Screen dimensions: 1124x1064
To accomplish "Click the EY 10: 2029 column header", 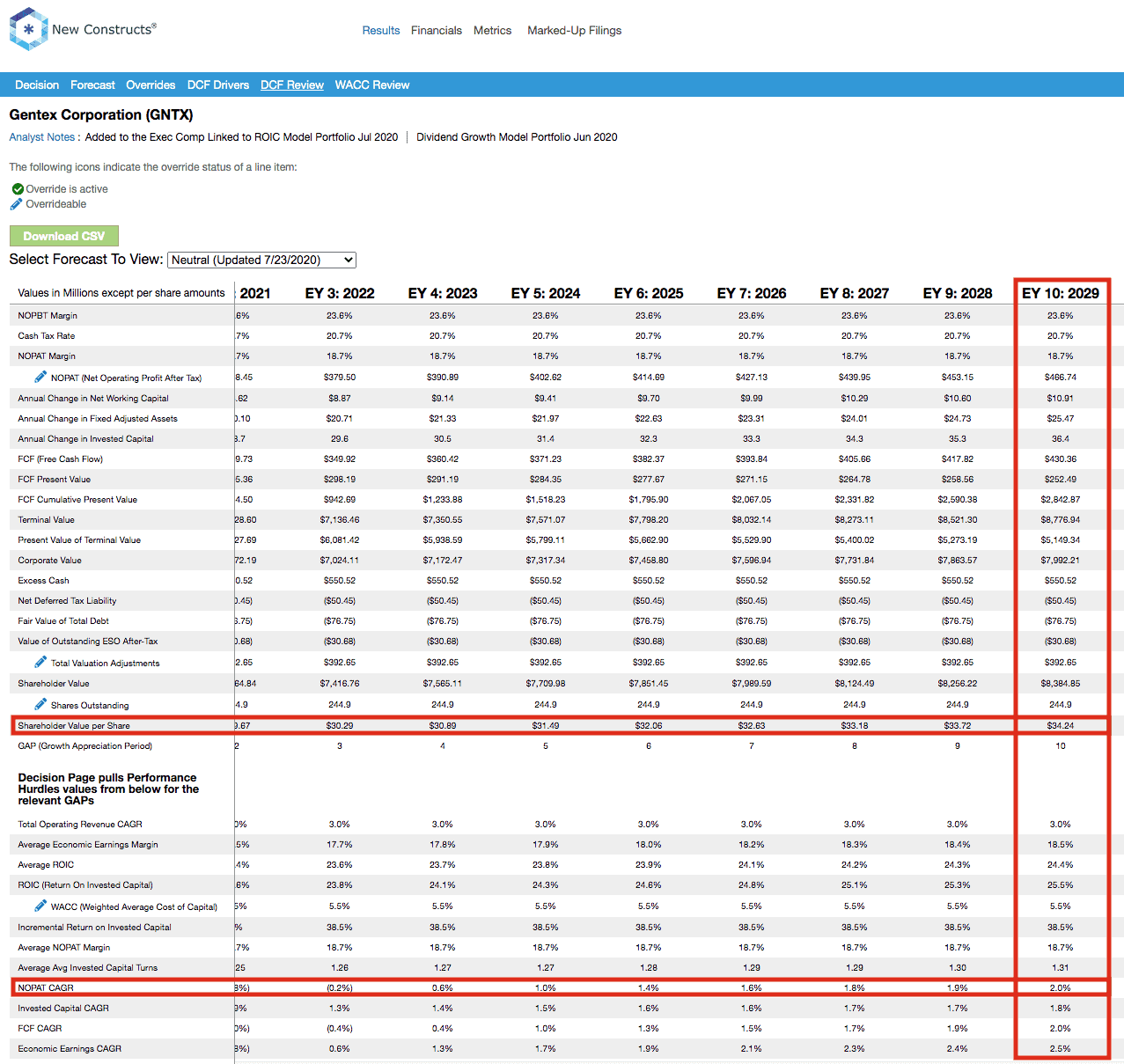I will 1061,293.
